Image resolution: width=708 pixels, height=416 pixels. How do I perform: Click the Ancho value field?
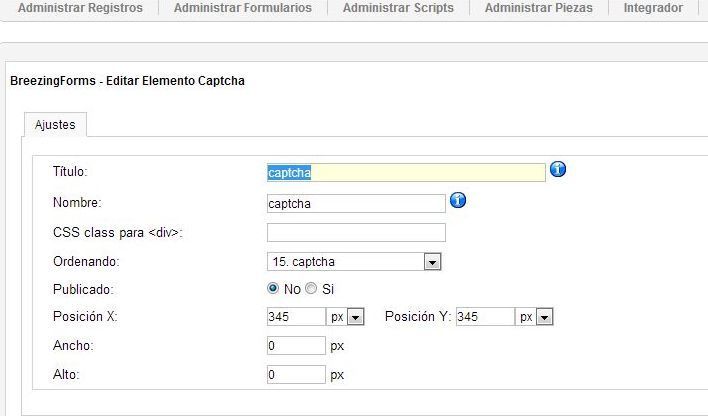pos(296,346)
